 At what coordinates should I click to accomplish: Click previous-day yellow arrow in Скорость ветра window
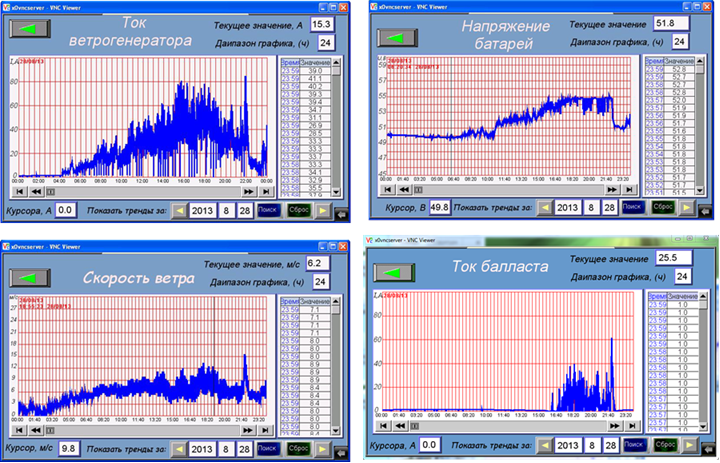[x=179, y=449]
